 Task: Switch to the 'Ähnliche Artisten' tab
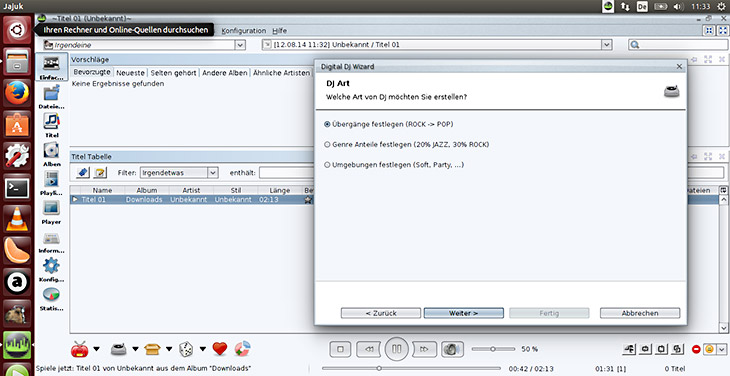282,73
